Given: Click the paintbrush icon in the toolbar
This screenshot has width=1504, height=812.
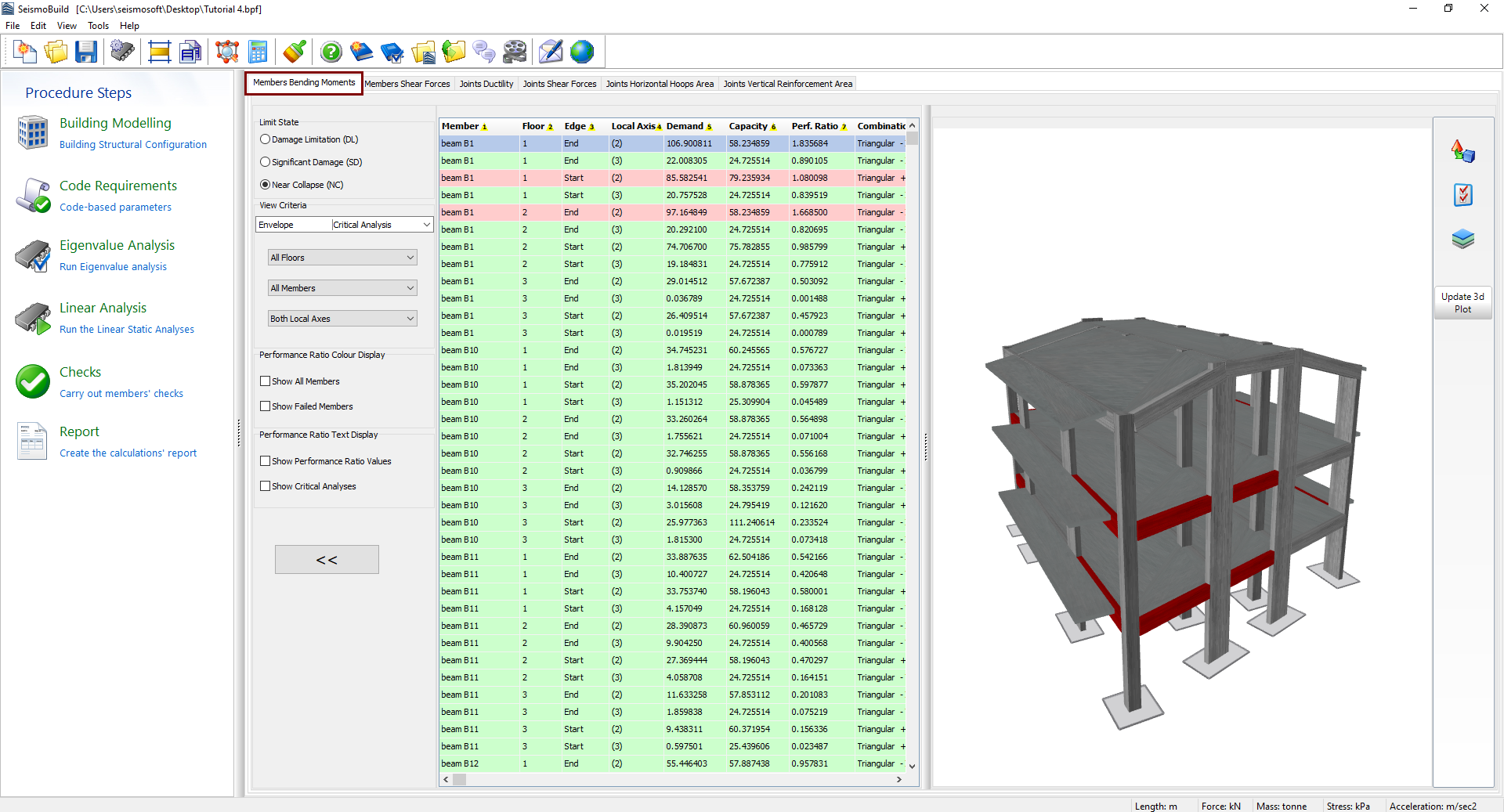Looking at the screenshot, I should point(295,52).
